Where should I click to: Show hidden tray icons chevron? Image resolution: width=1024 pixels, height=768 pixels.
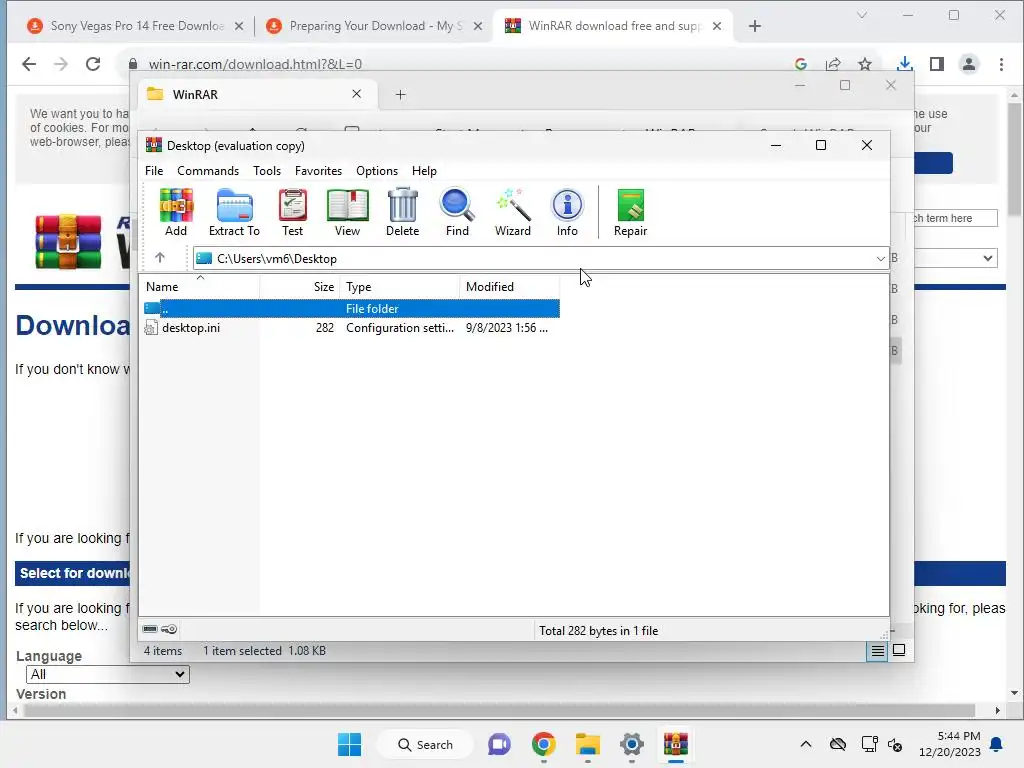[x=806, y=744]
